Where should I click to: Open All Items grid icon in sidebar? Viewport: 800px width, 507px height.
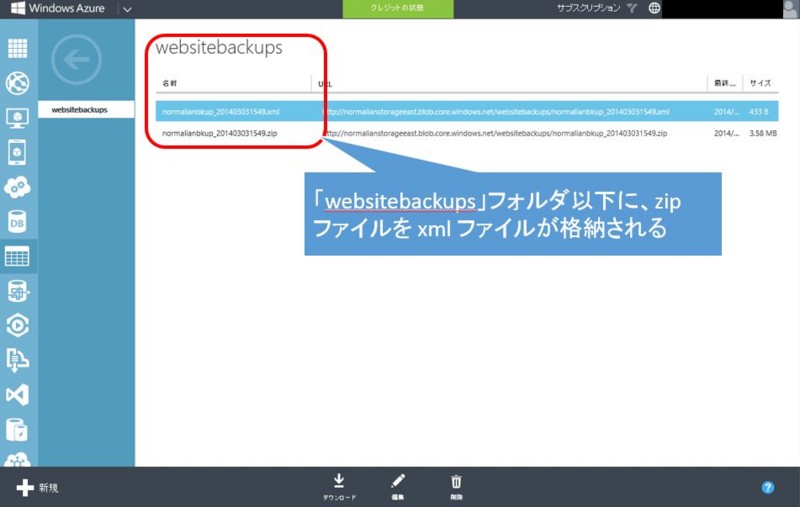coord(17,48)
